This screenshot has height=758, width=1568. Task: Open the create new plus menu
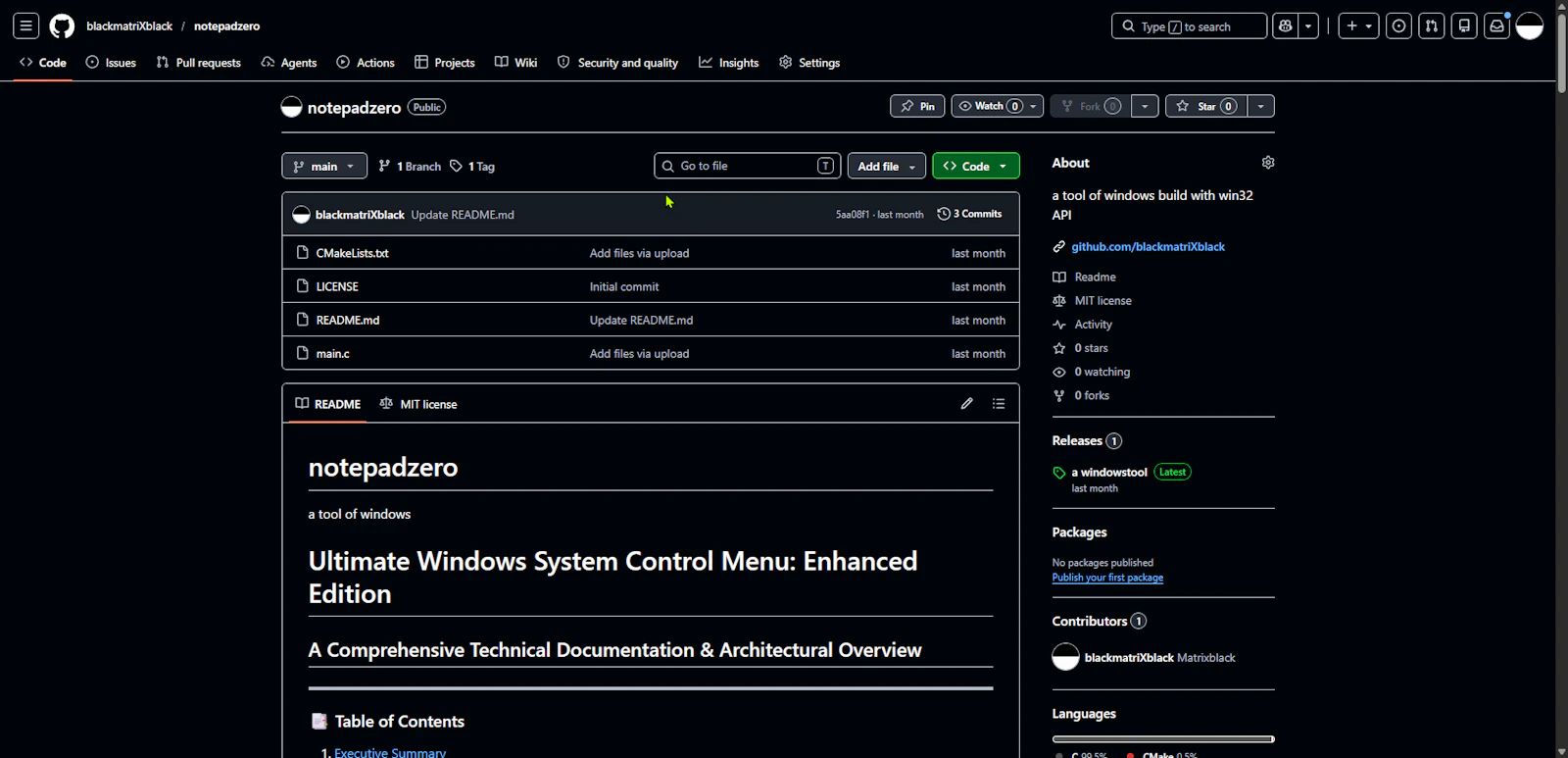click(1359, 26)
